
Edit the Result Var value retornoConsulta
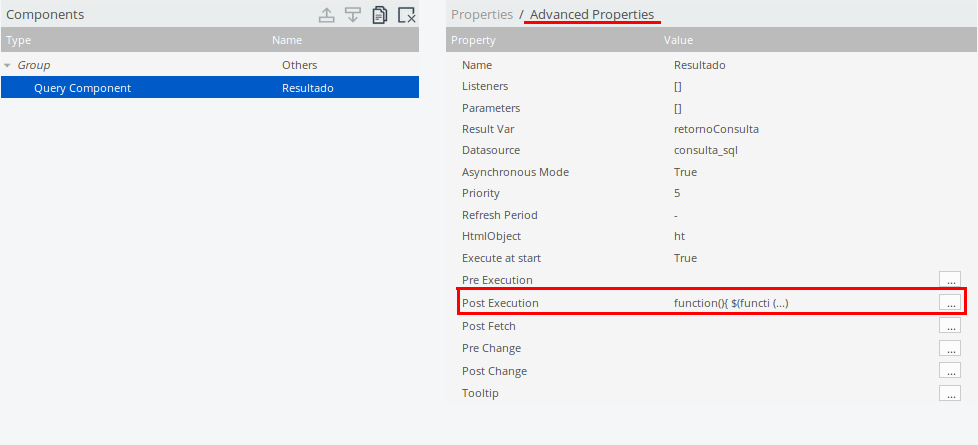717,129
